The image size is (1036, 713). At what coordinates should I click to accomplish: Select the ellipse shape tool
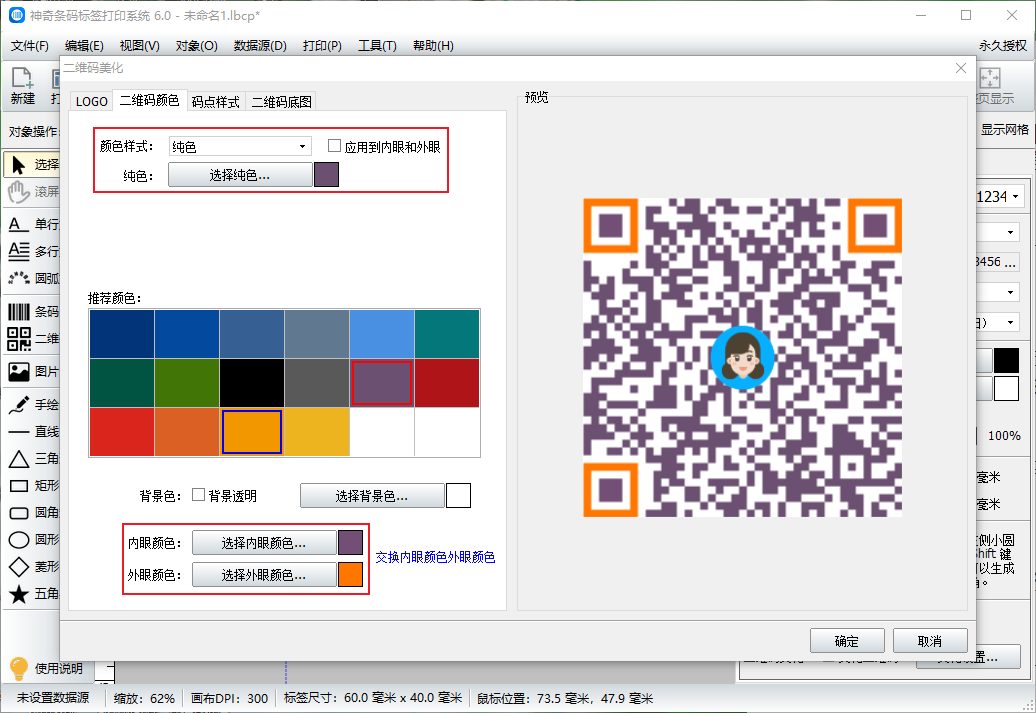pos(19,540)
